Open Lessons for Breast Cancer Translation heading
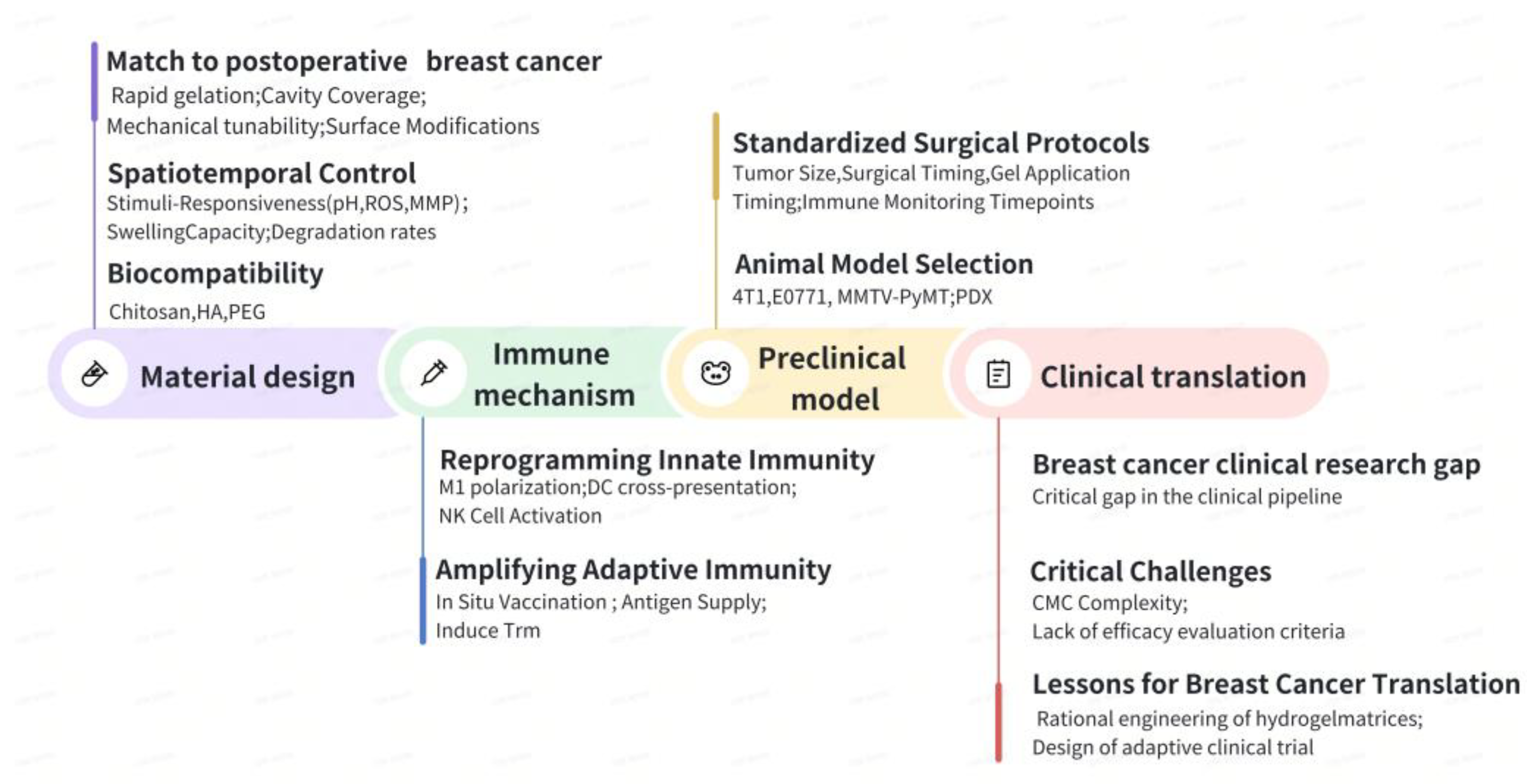This screenshot has width=1527, height=784. coord(1276,684)
